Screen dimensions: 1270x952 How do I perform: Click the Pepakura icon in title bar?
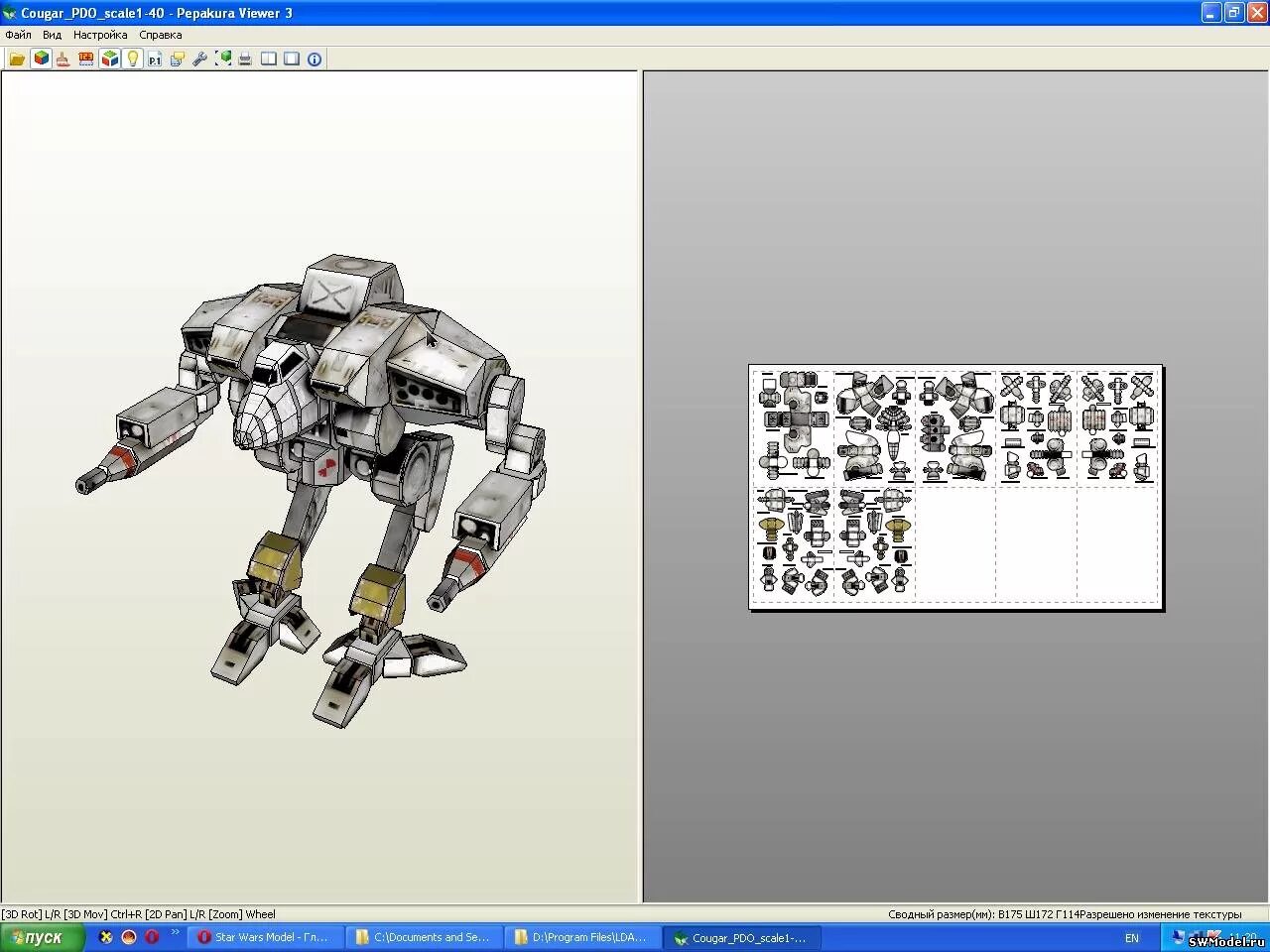(x=10, y=13)
